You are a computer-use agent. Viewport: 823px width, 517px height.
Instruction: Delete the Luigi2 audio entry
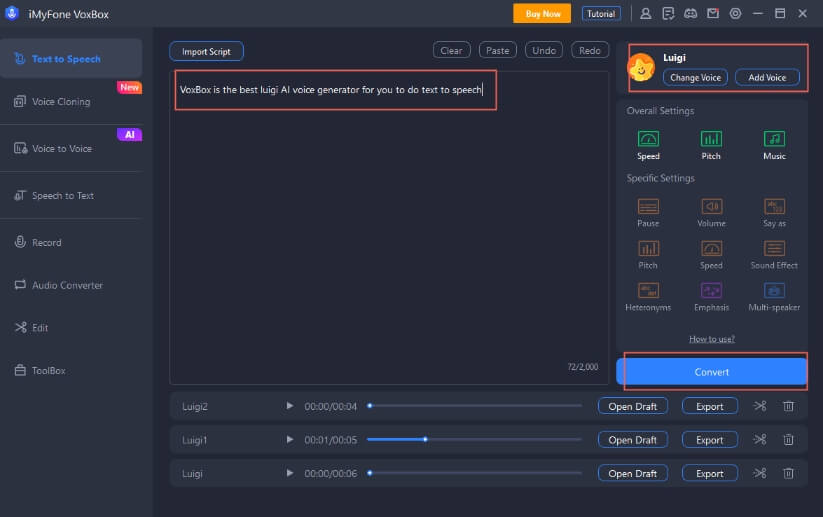[x=788, y=406]
